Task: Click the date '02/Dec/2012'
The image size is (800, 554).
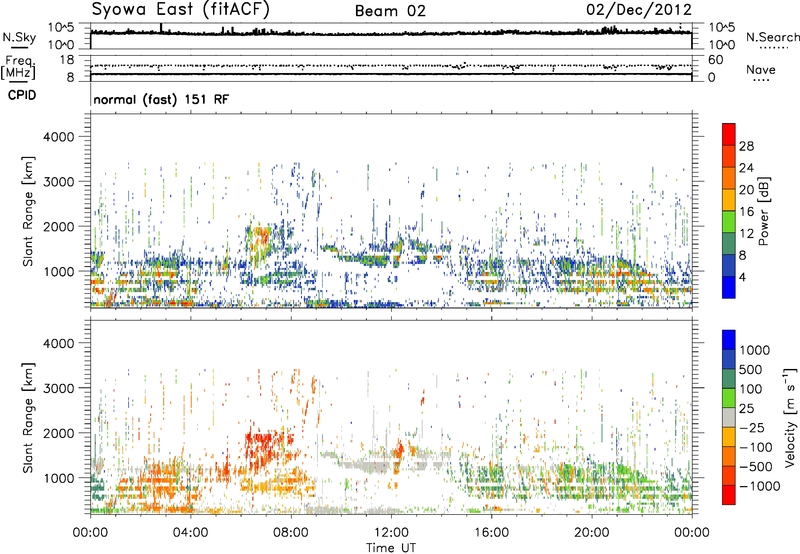Action: pyautogui.click(x=639, y=10)
